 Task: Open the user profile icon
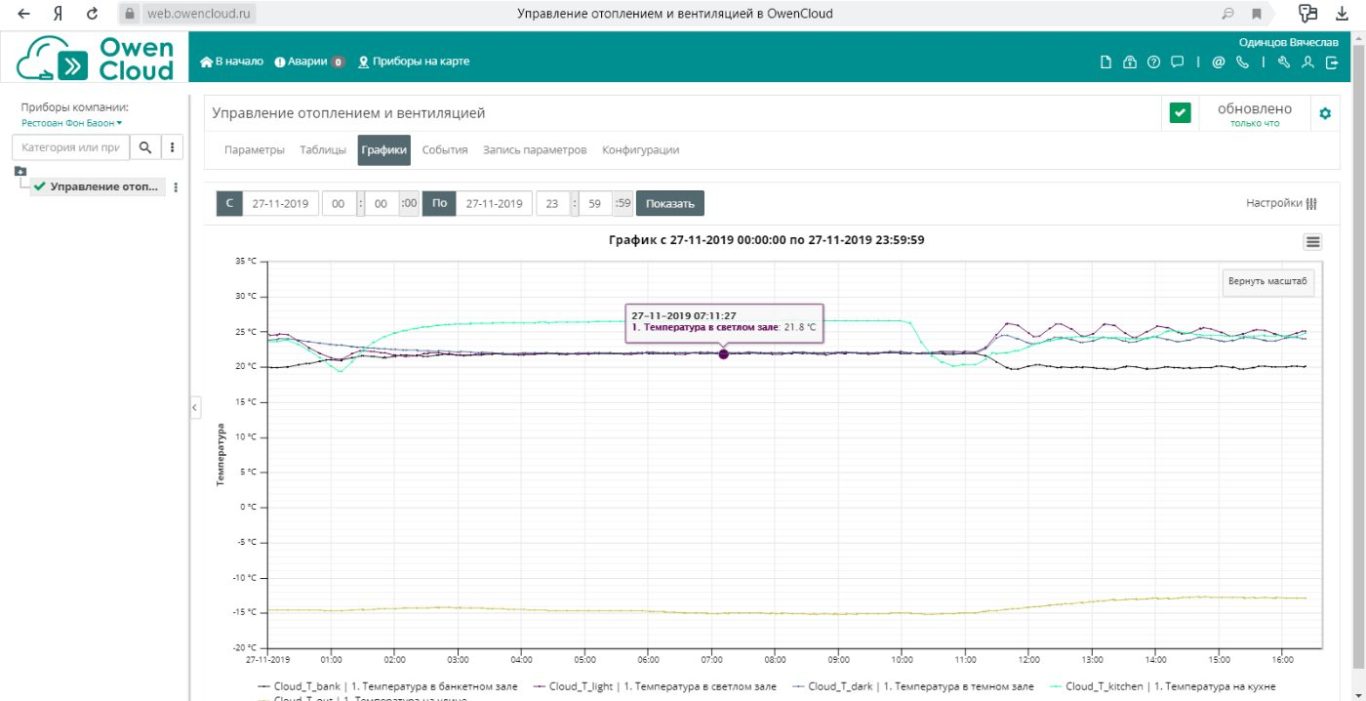click(1307, 62)
